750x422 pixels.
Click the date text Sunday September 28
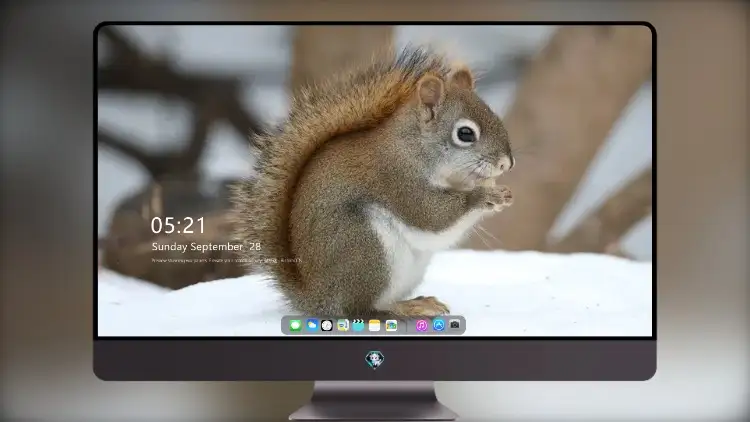point(206,246)
